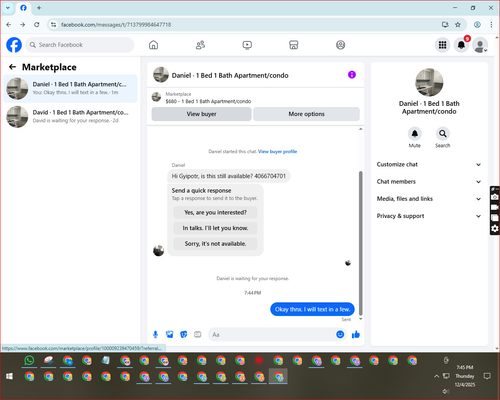The height and width of the screenshot is (400, 500).
Task: Open the Notifications bell icon
Action: click(x=461, y=45)
